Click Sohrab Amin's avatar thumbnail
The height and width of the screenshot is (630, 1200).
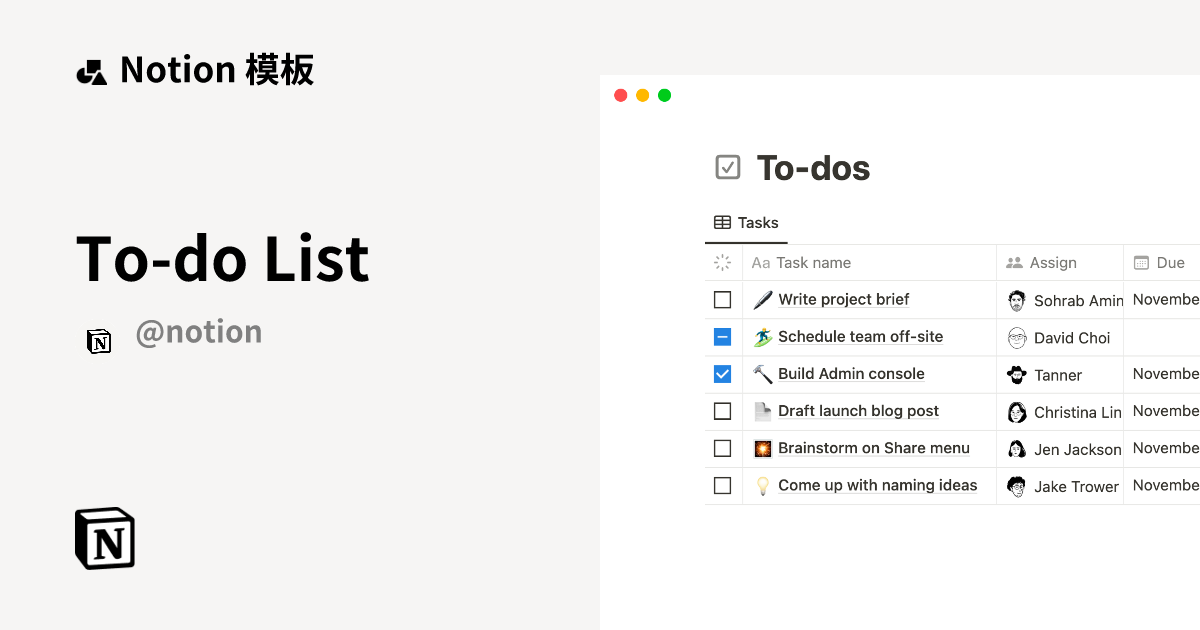tap(1017, 299)
